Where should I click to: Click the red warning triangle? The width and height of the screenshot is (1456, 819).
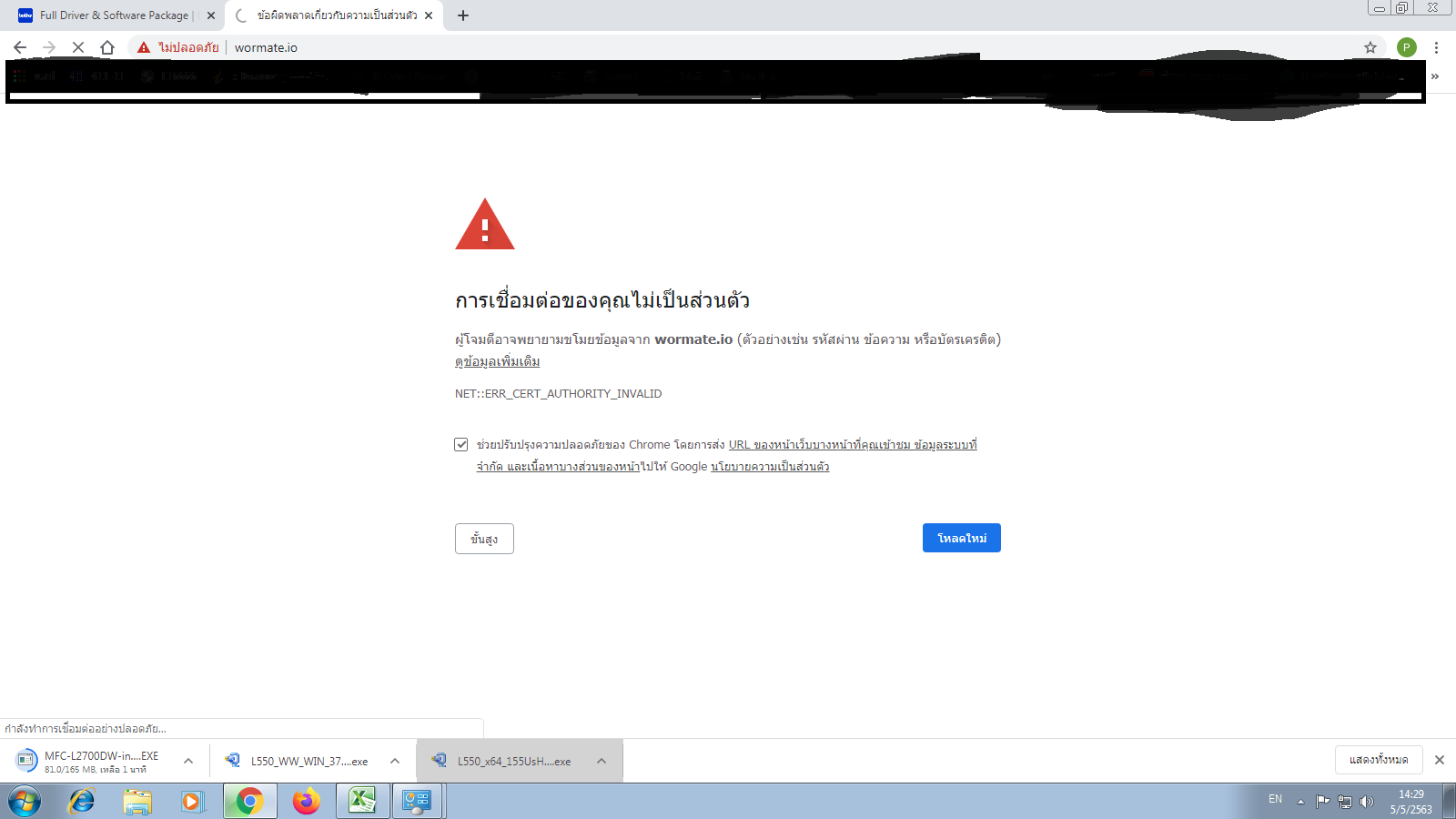coord(485,224)
